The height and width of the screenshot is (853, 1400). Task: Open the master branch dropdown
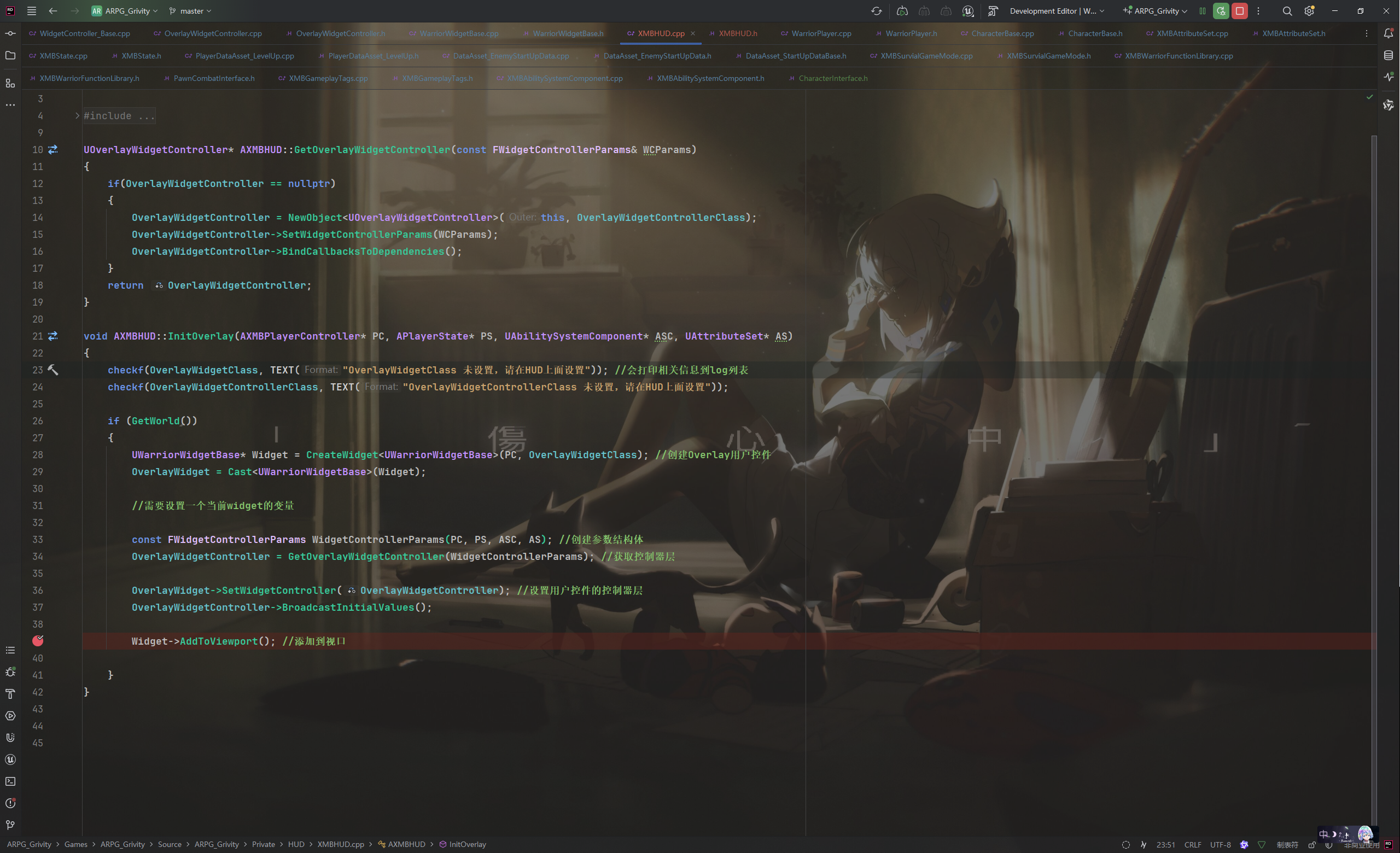point(191,11)
